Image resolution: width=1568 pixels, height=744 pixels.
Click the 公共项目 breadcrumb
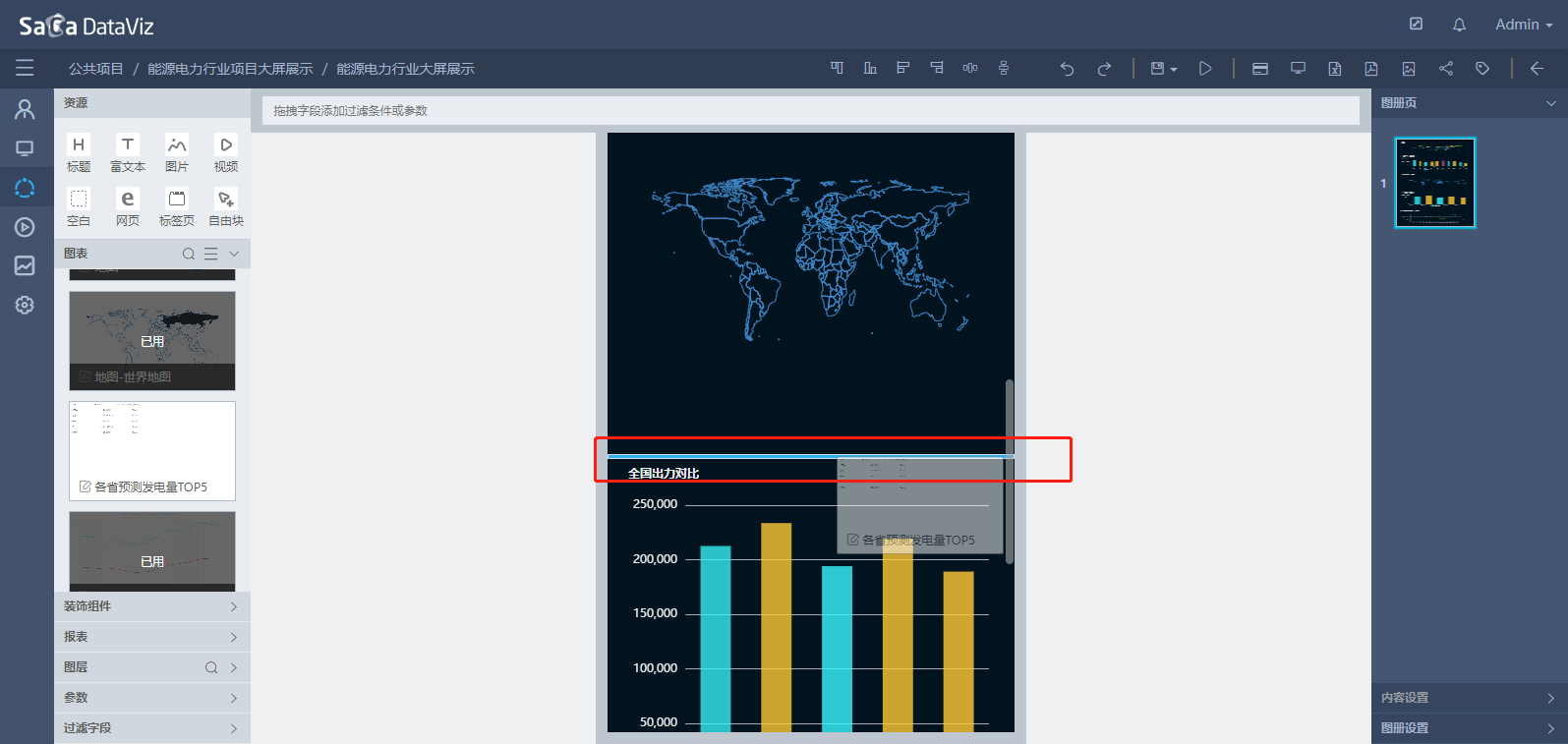96,69
